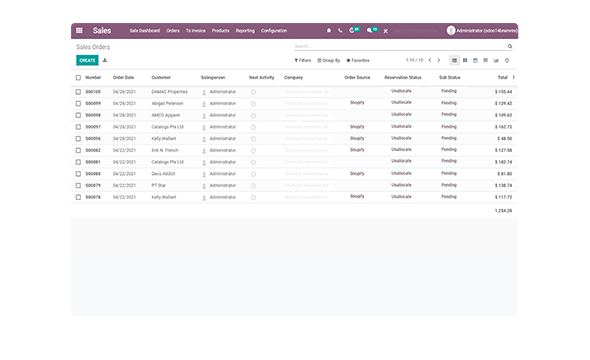Check the box for order S00081

point(78,162)
